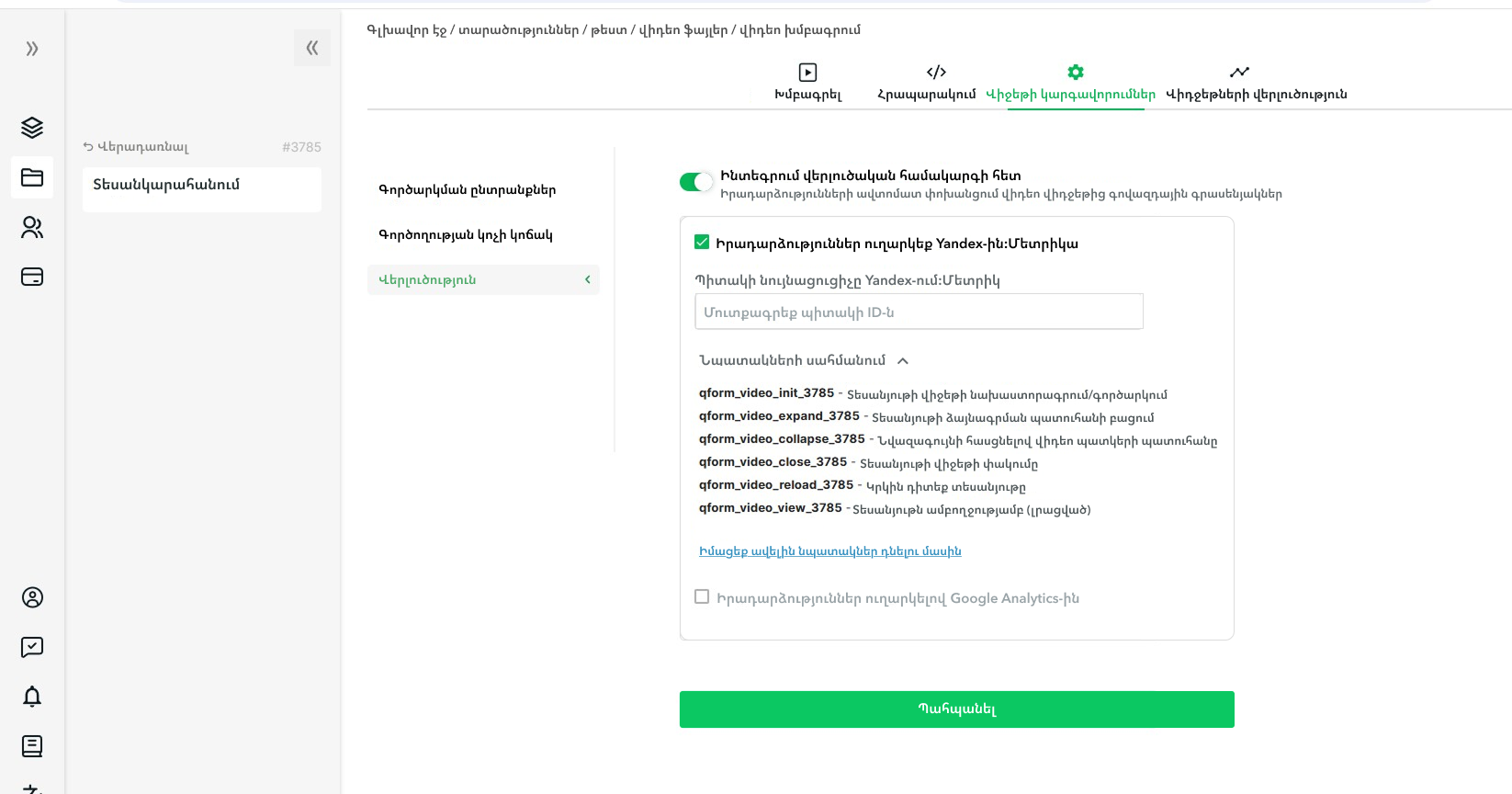Open the learn more about goals link

coord(829,551)
